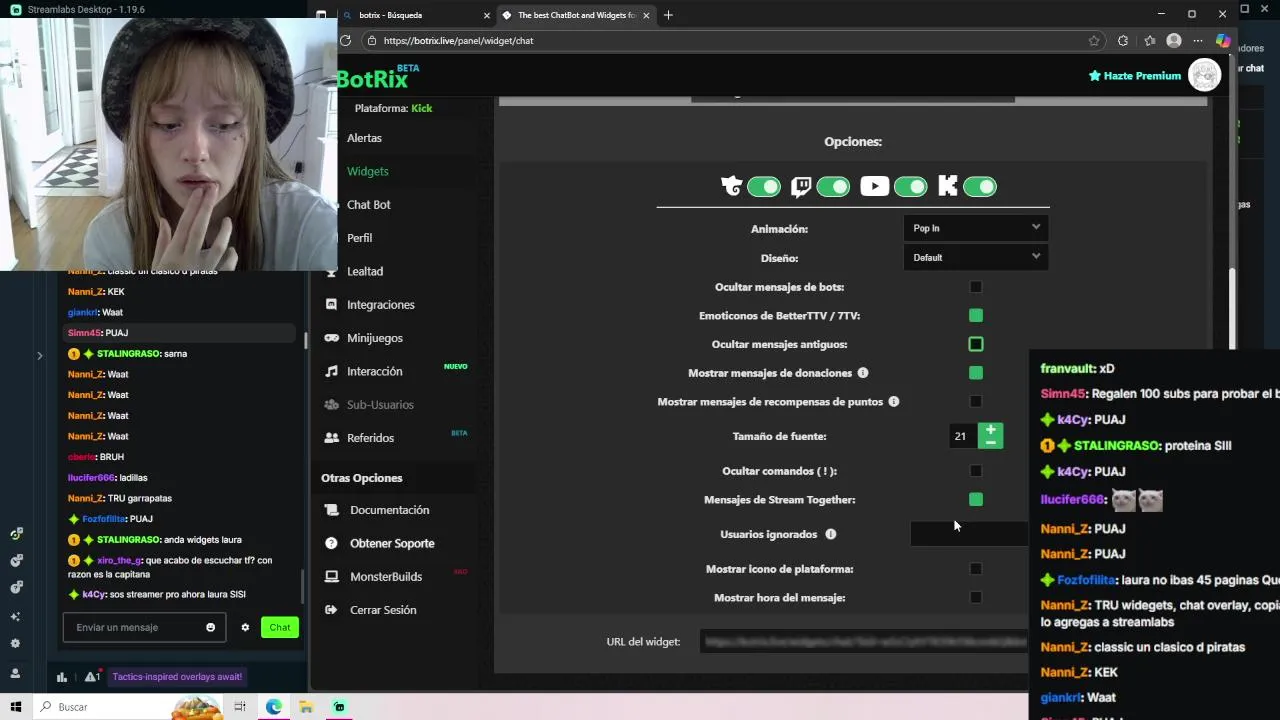Image resolution: width=1280 pixels, height=720 pixels.
Task: Click the Documentación scroll icon
Action: (x=331, y=510)
